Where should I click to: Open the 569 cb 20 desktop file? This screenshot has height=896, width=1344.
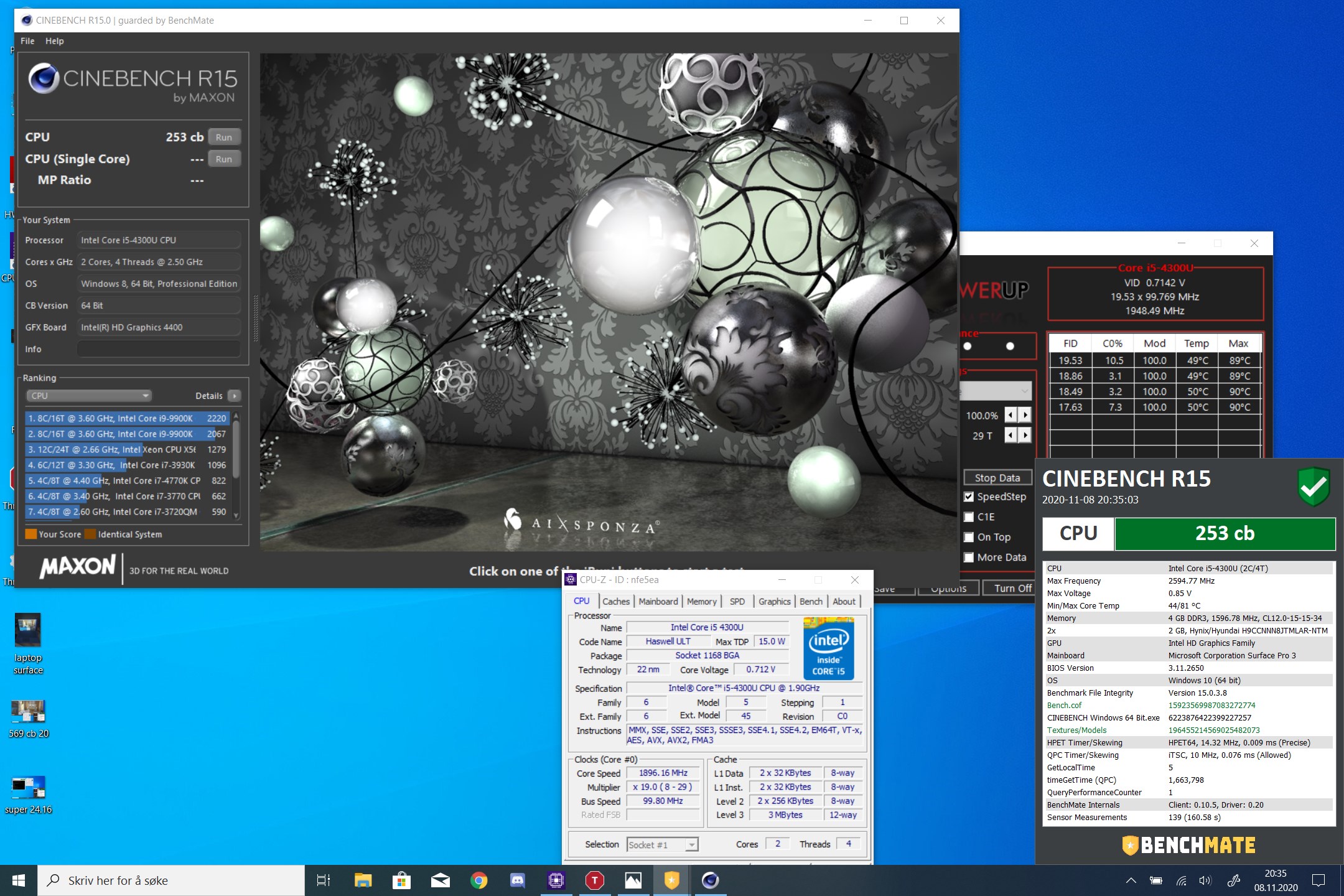point(29,719)
